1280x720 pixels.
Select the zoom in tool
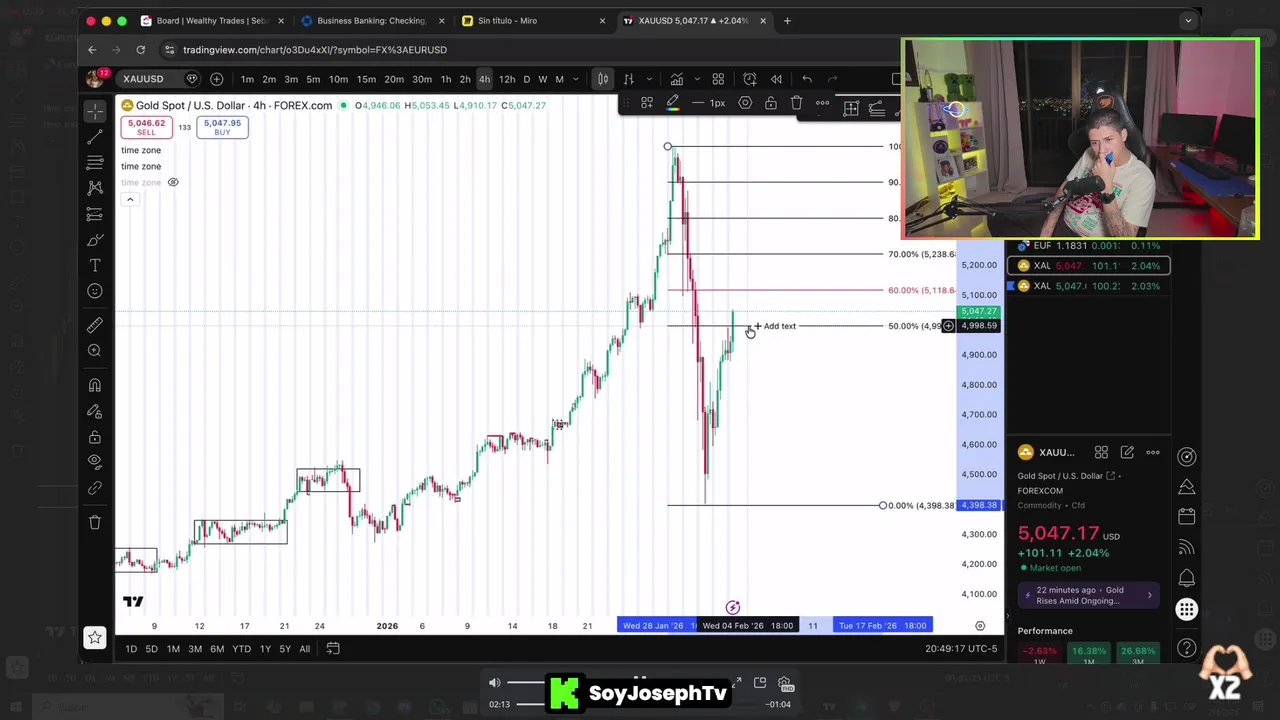point(95,350)
